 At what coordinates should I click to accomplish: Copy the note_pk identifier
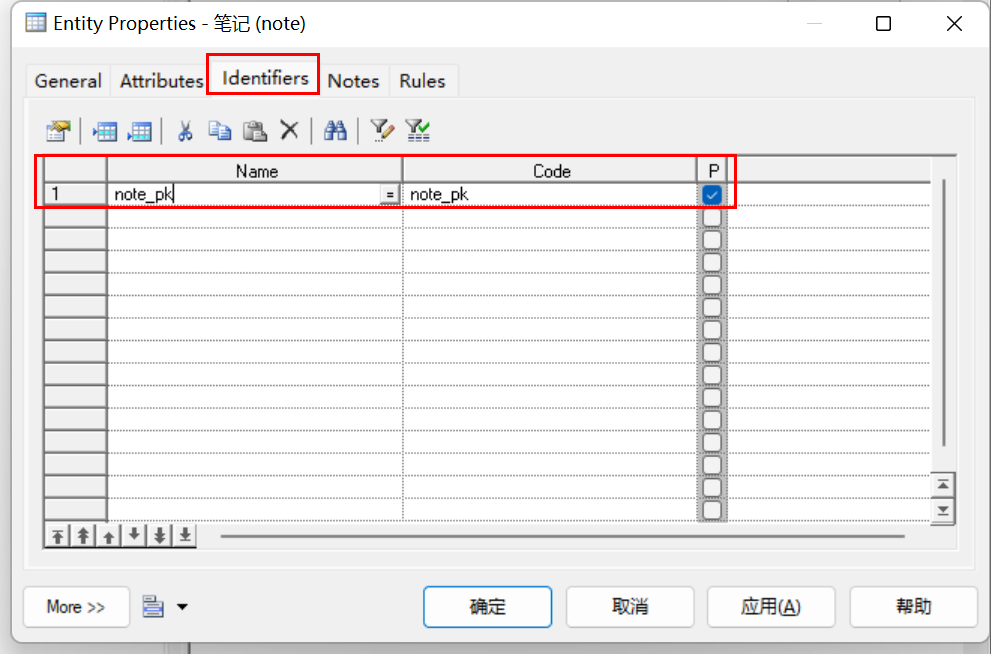click(220, 130)
